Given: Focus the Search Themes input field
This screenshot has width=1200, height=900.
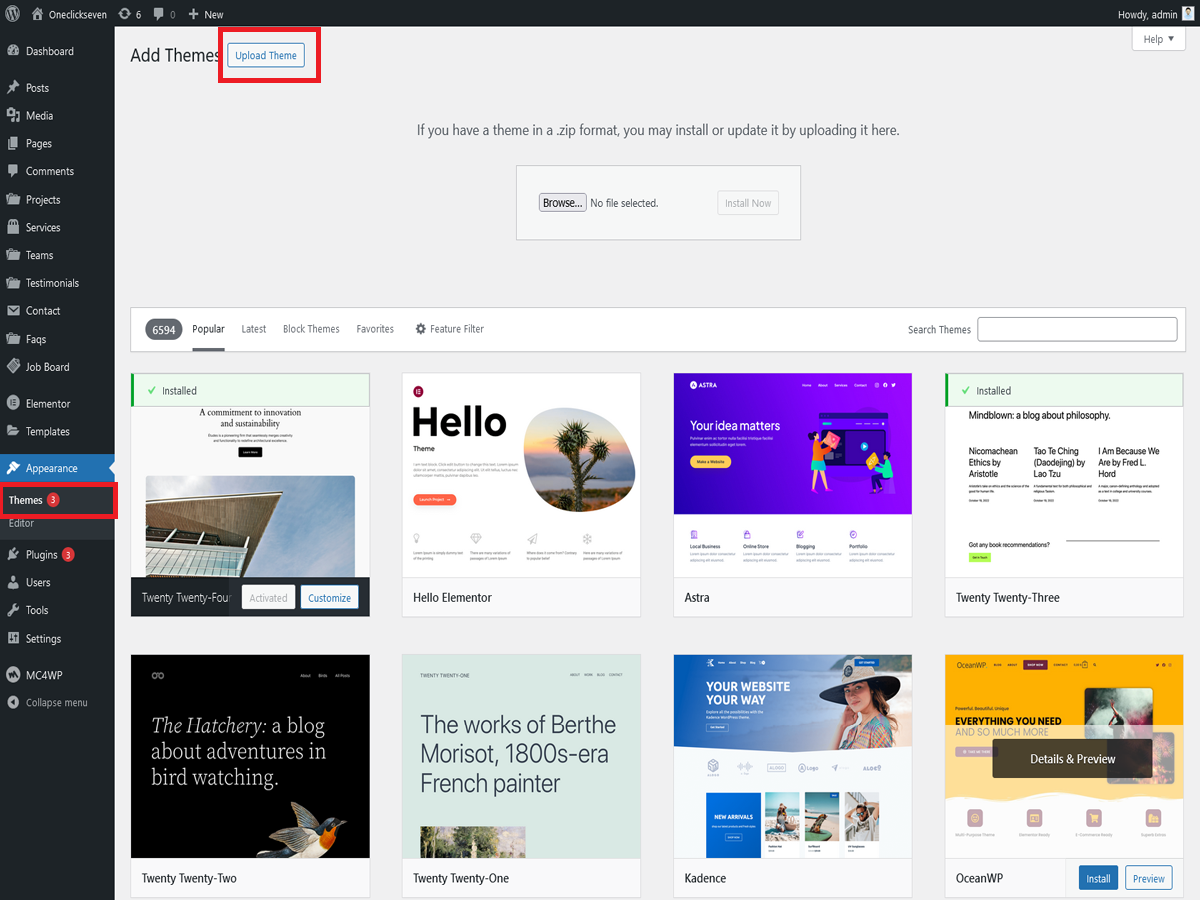Looking at the screenshot, I should 1077,329.
